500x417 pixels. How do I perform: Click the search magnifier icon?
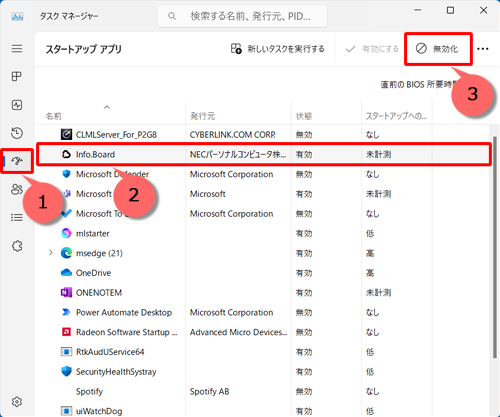coord(172,16)
